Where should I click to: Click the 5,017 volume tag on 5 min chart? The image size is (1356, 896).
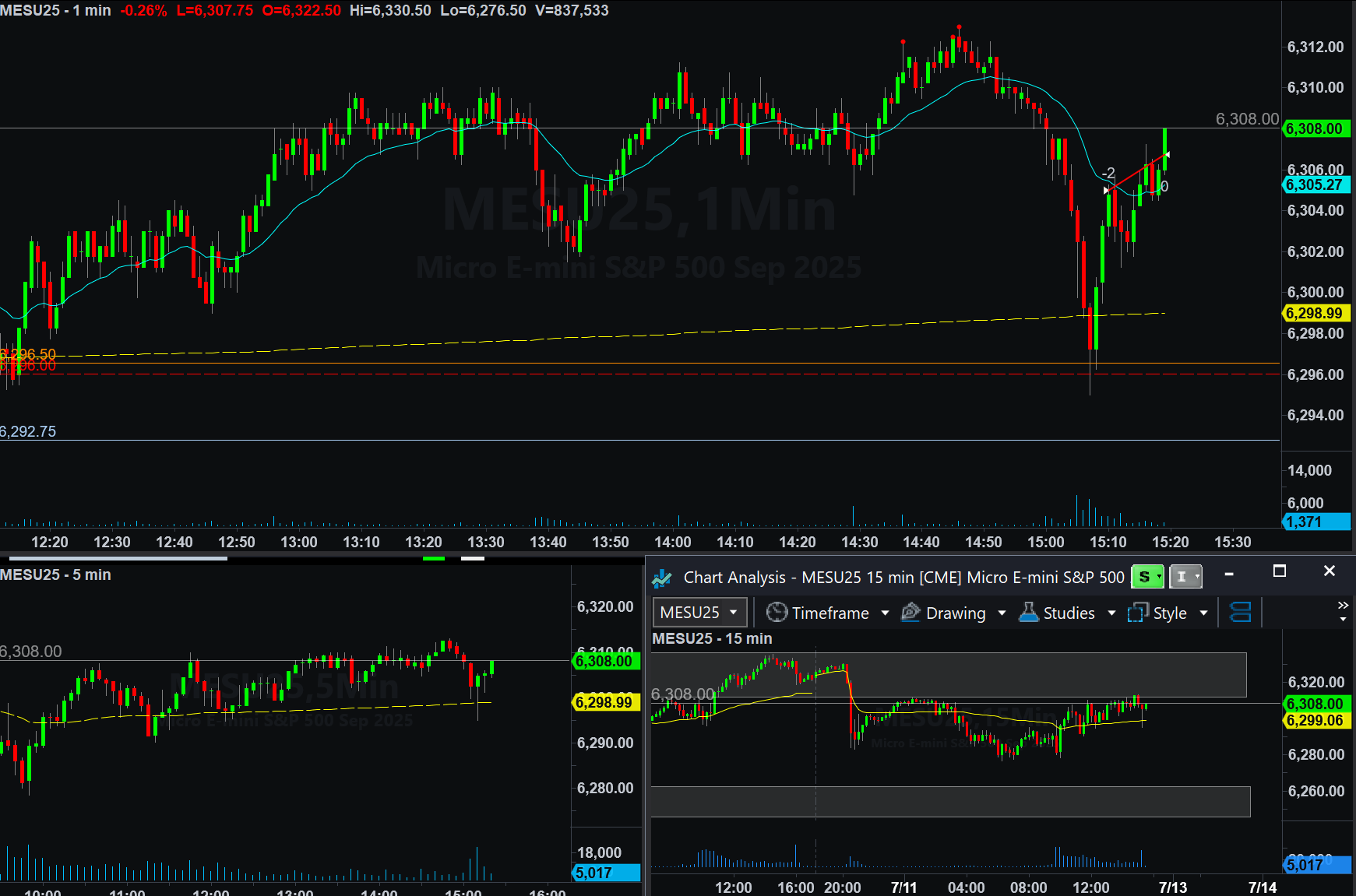pyautogui.click(x=607, y=873)
